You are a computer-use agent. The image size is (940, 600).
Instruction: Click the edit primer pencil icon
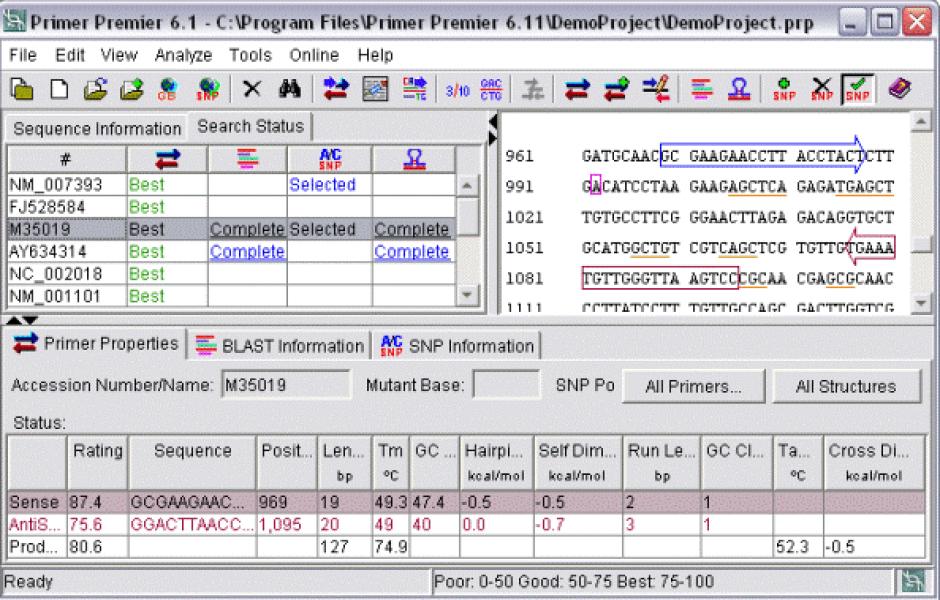tap(656, 89)
